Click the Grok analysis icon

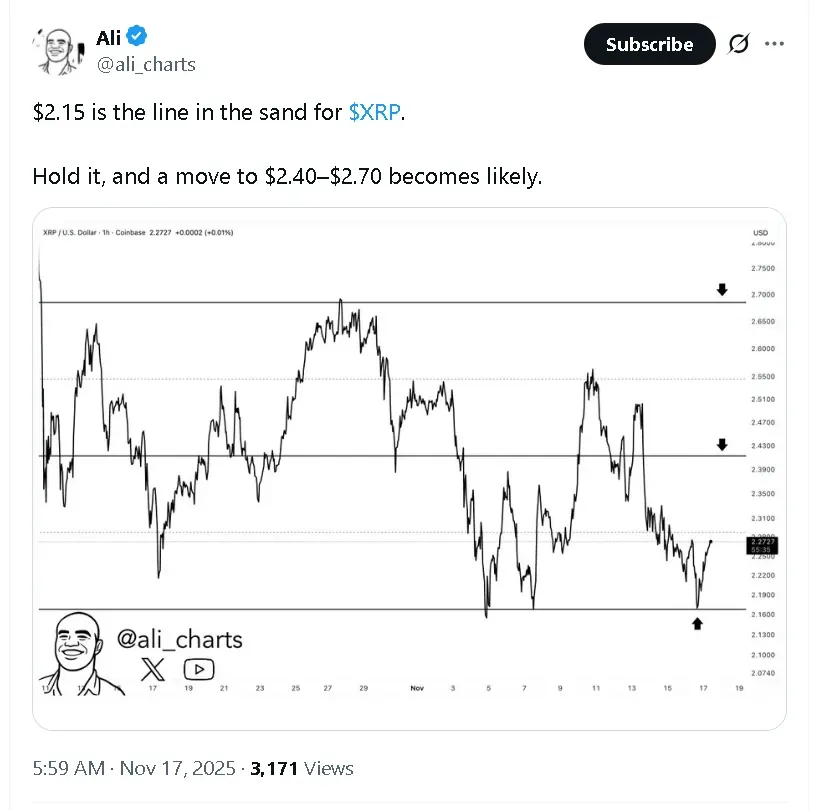(x=738, y=44)
